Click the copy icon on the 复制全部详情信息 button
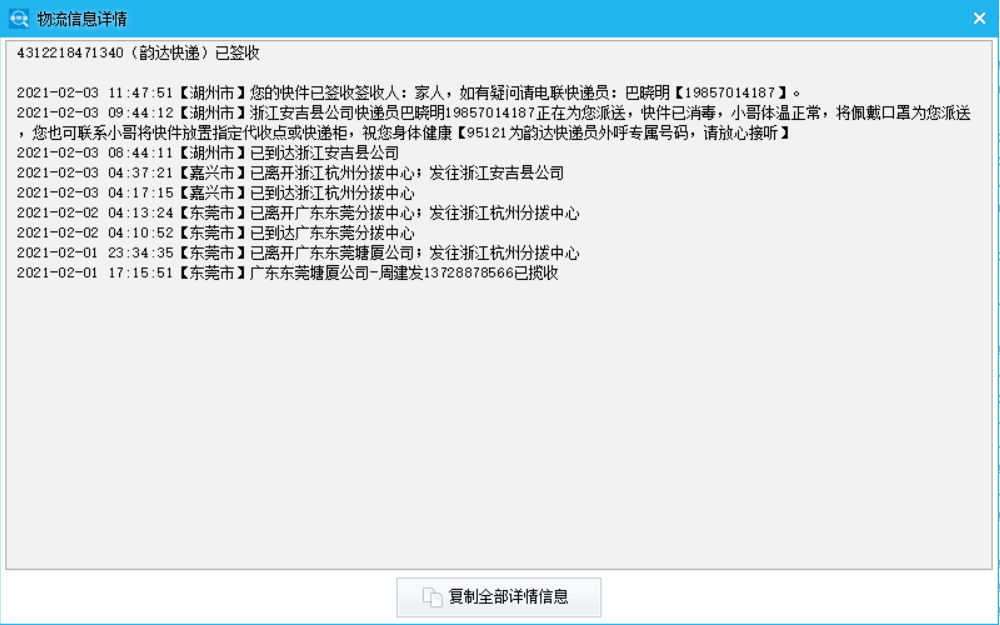The image size is (1000, 625). click(432, 597)
